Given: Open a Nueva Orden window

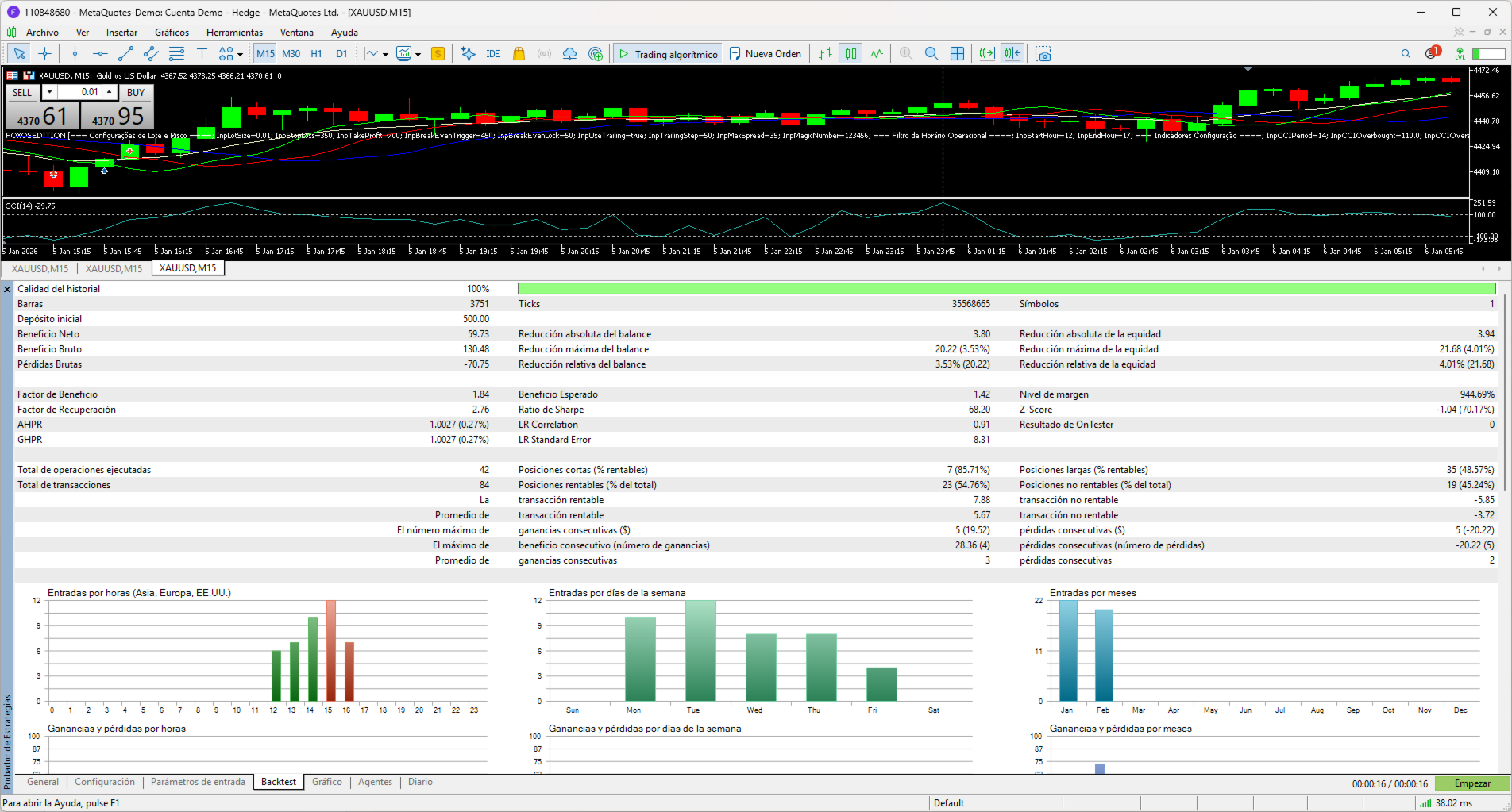Looking at the screenshot, I should point(766,54).
